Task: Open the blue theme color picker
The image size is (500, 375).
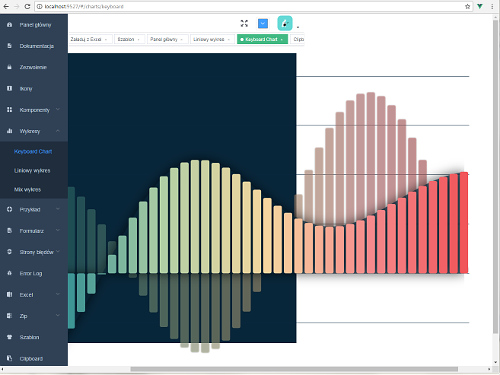Action: click(x=263, y=23)
